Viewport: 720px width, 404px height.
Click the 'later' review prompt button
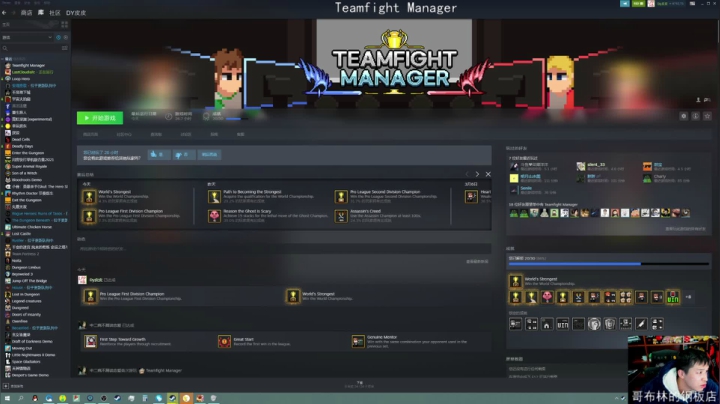click(x=209, y=154)
